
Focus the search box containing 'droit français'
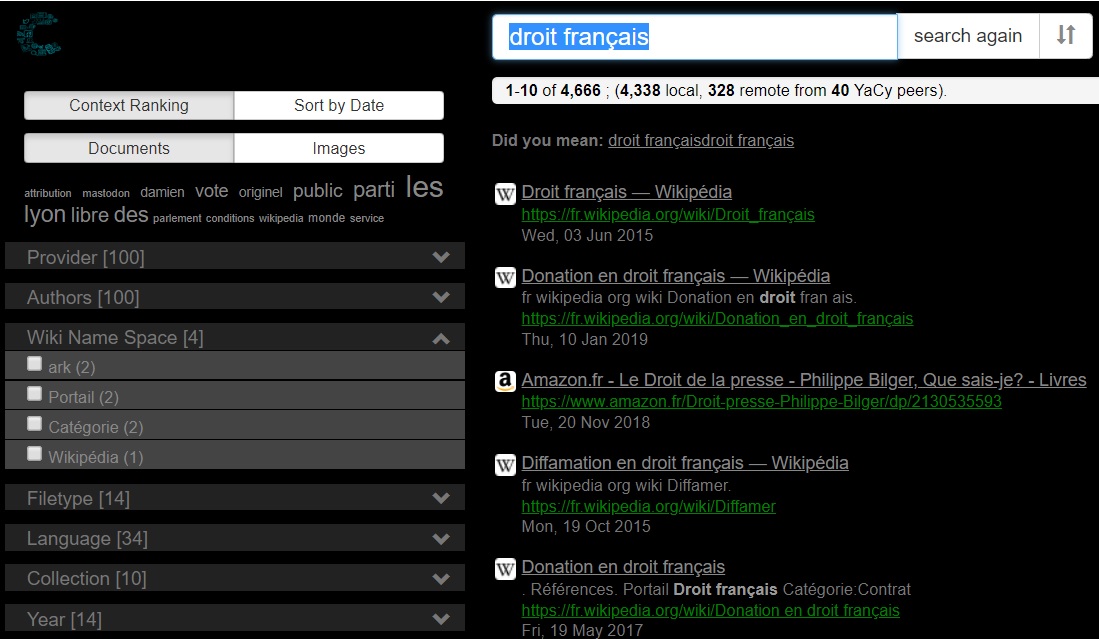[695, 36]
